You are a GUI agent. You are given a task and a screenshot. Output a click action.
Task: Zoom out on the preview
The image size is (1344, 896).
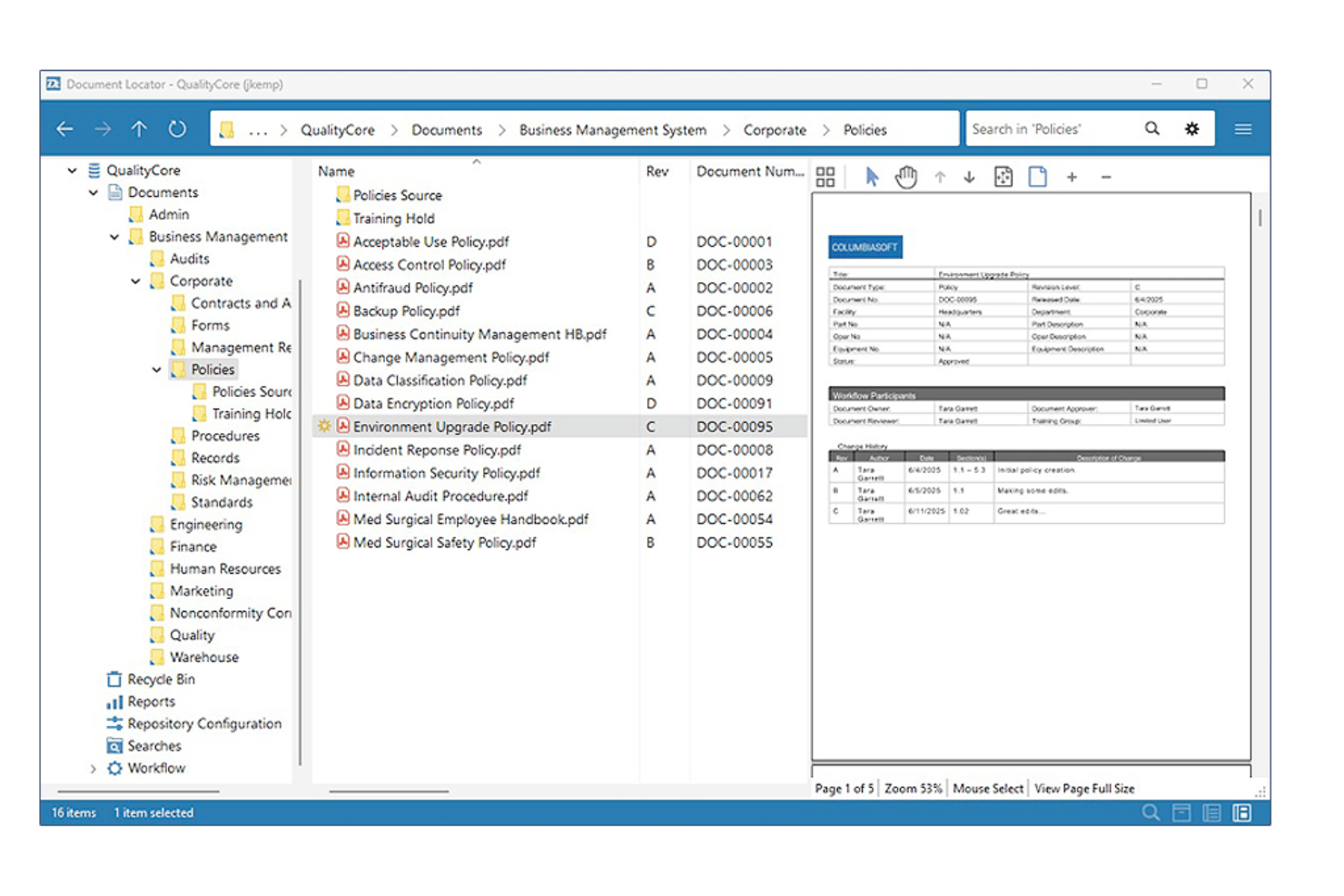pos(1106,177)
